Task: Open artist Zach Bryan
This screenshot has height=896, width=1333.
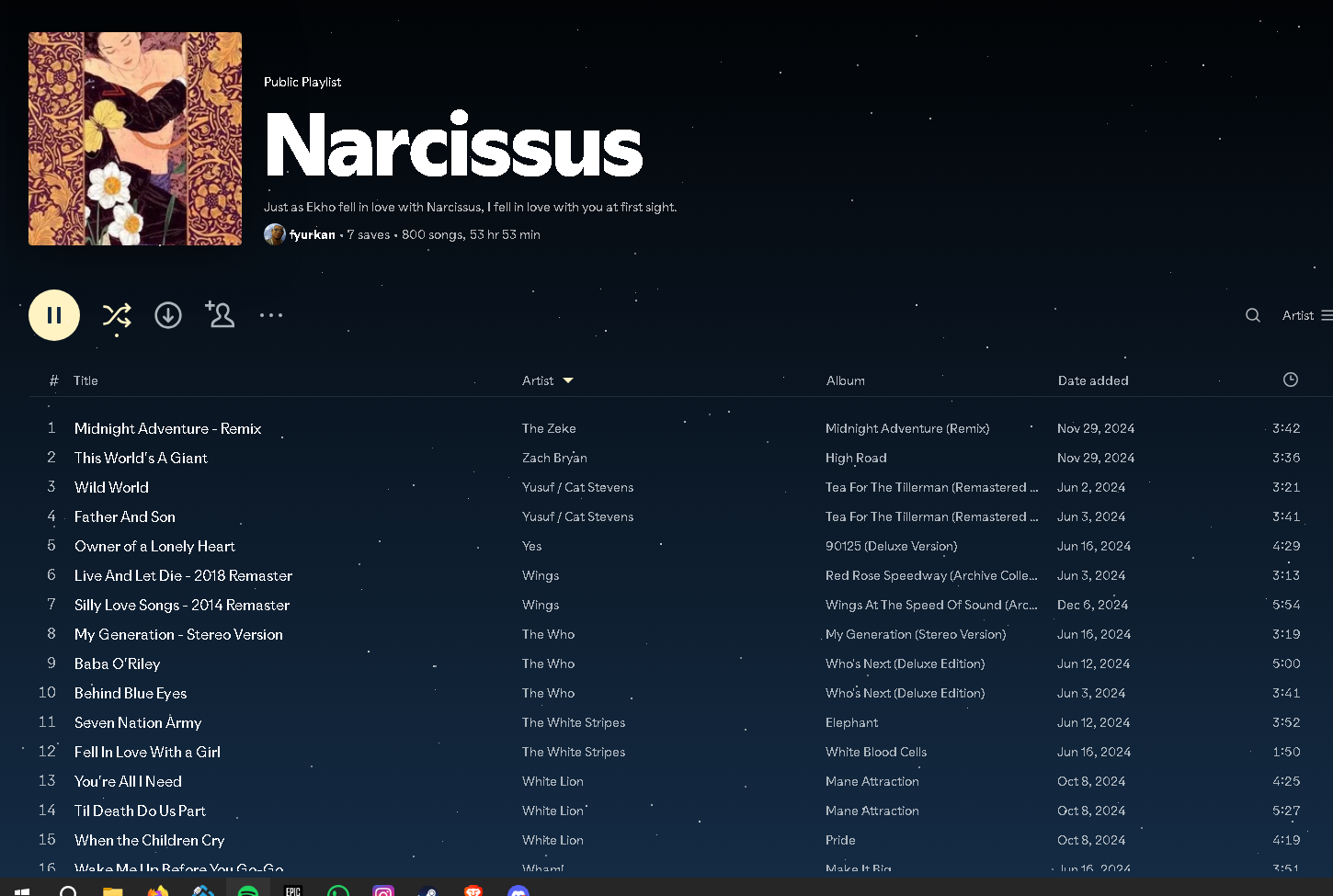Action: [x=554, y=458]
